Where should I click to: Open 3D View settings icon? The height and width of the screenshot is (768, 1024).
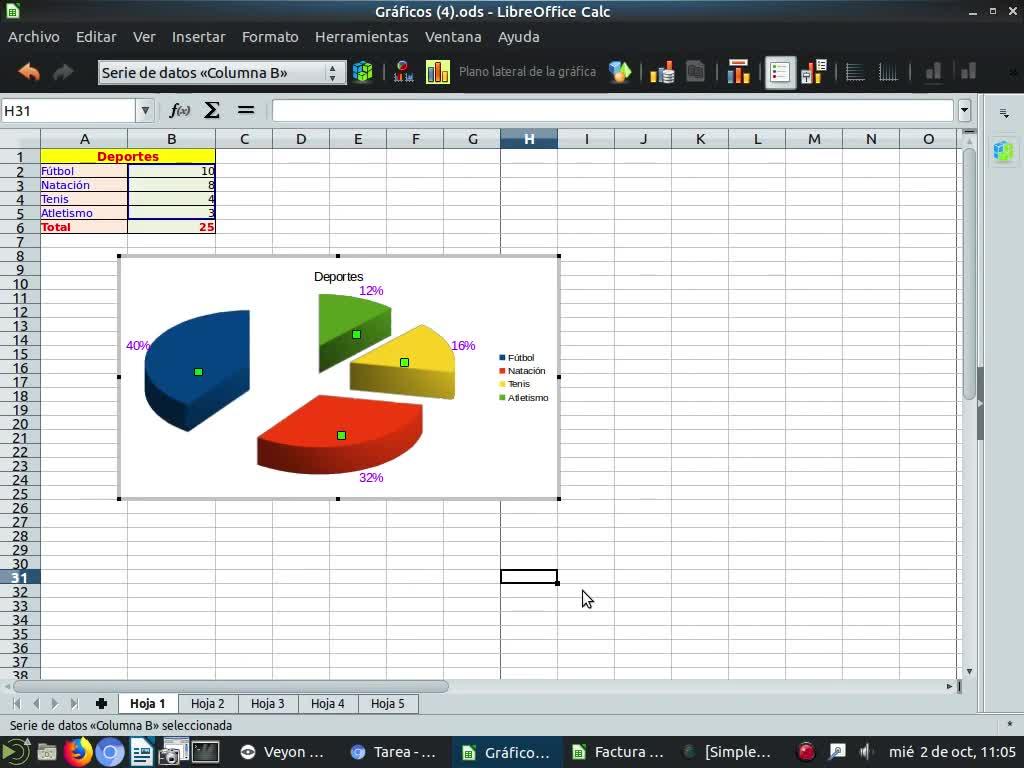pos(620,72)
